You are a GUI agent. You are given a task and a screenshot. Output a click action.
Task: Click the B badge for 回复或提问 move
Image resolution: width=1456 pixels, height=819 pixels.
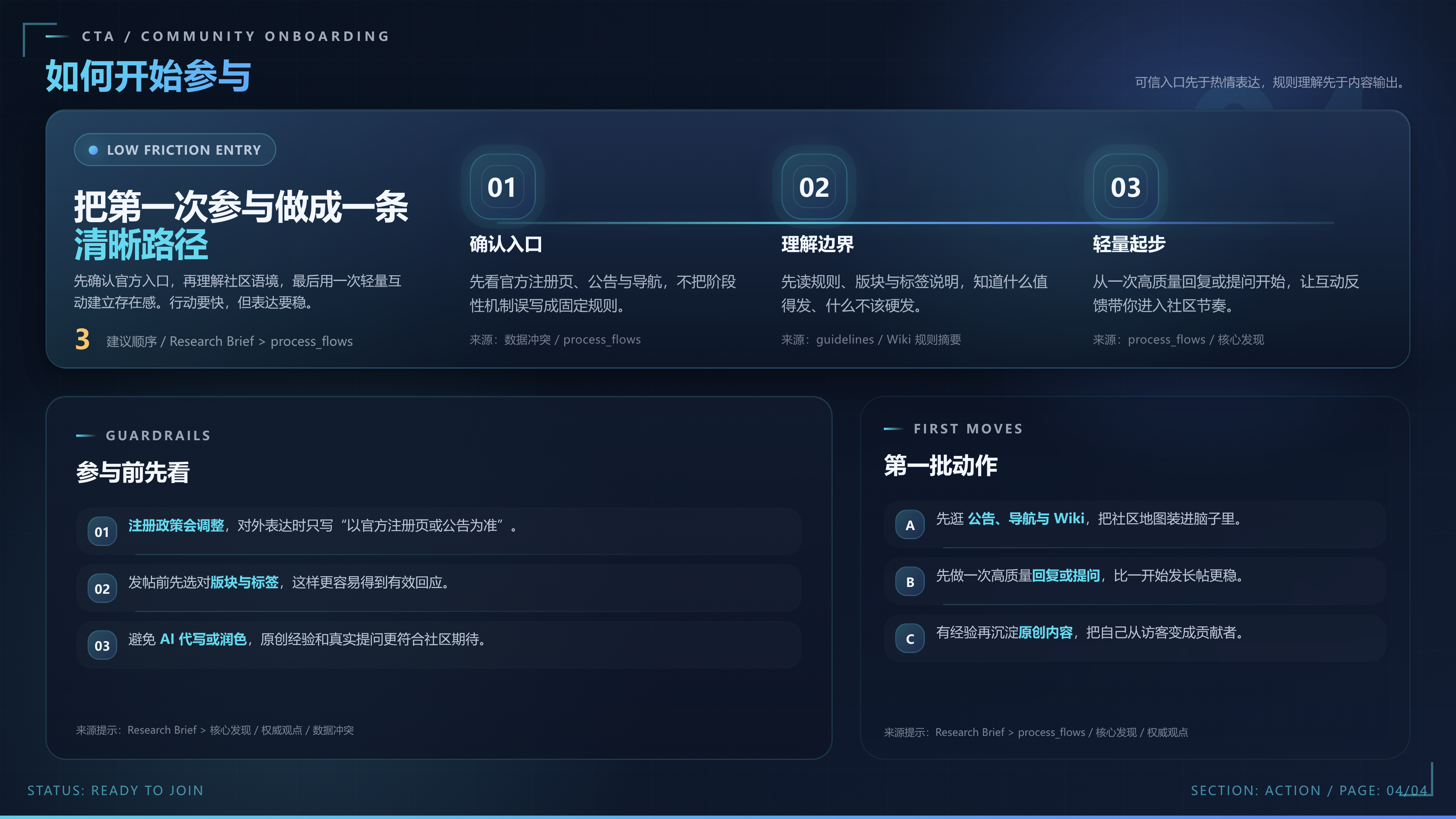(910, 582)
